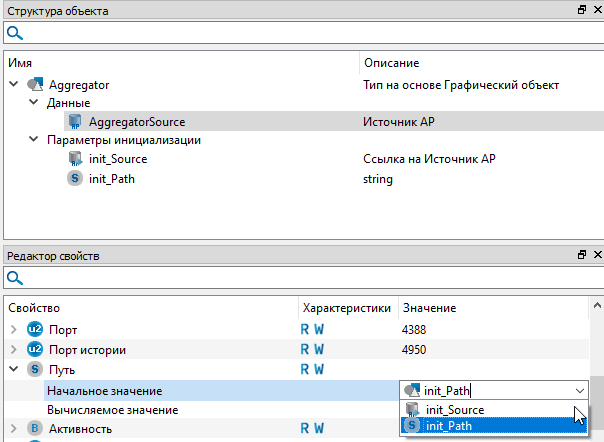The width and height of the screenshot is (604, 442).
Task: Undock the Структура объекта panel
Action: tap(581, 10)
